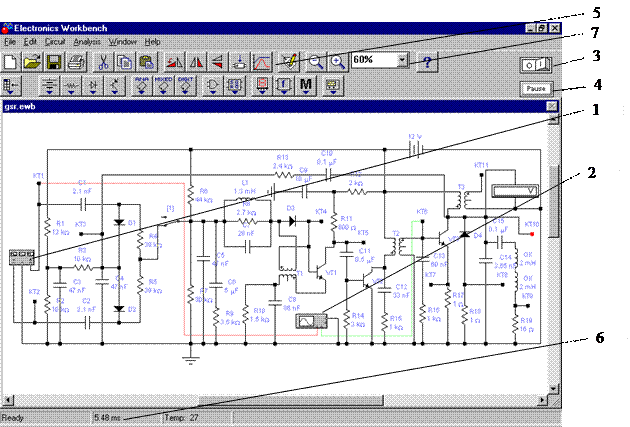Click the question mark Help button
Image resolution: width=630 pixels, height=427 pixels.
coord(427,62)
